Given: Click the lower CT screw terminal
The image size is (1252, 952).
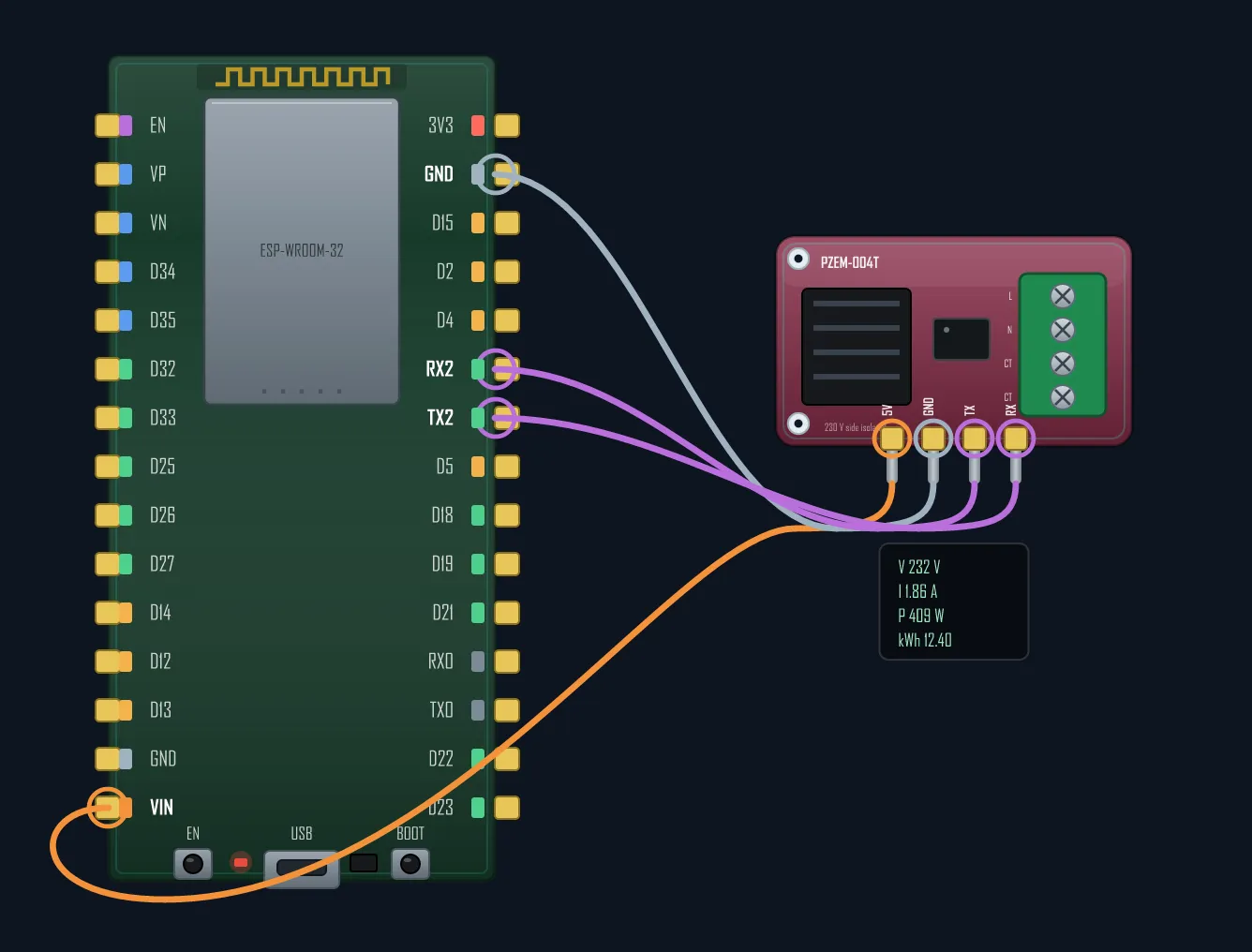Looking at the screenshot, I should click(1063, 397).
